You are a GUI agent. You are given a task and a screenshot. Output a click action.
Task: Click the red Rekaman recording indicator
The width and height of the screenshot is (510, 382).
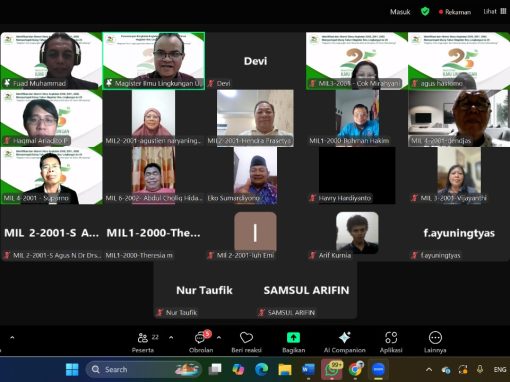(455, 12)
